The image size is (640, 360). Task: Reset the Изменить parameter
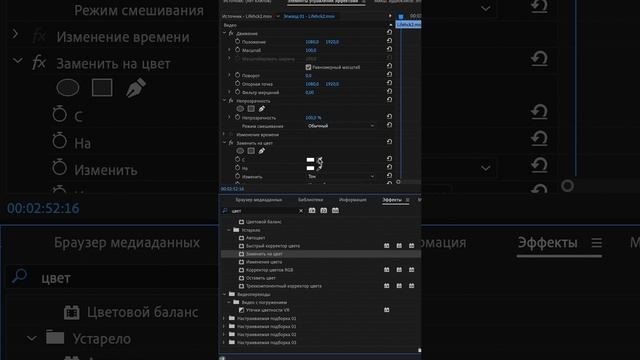(389, 176)
